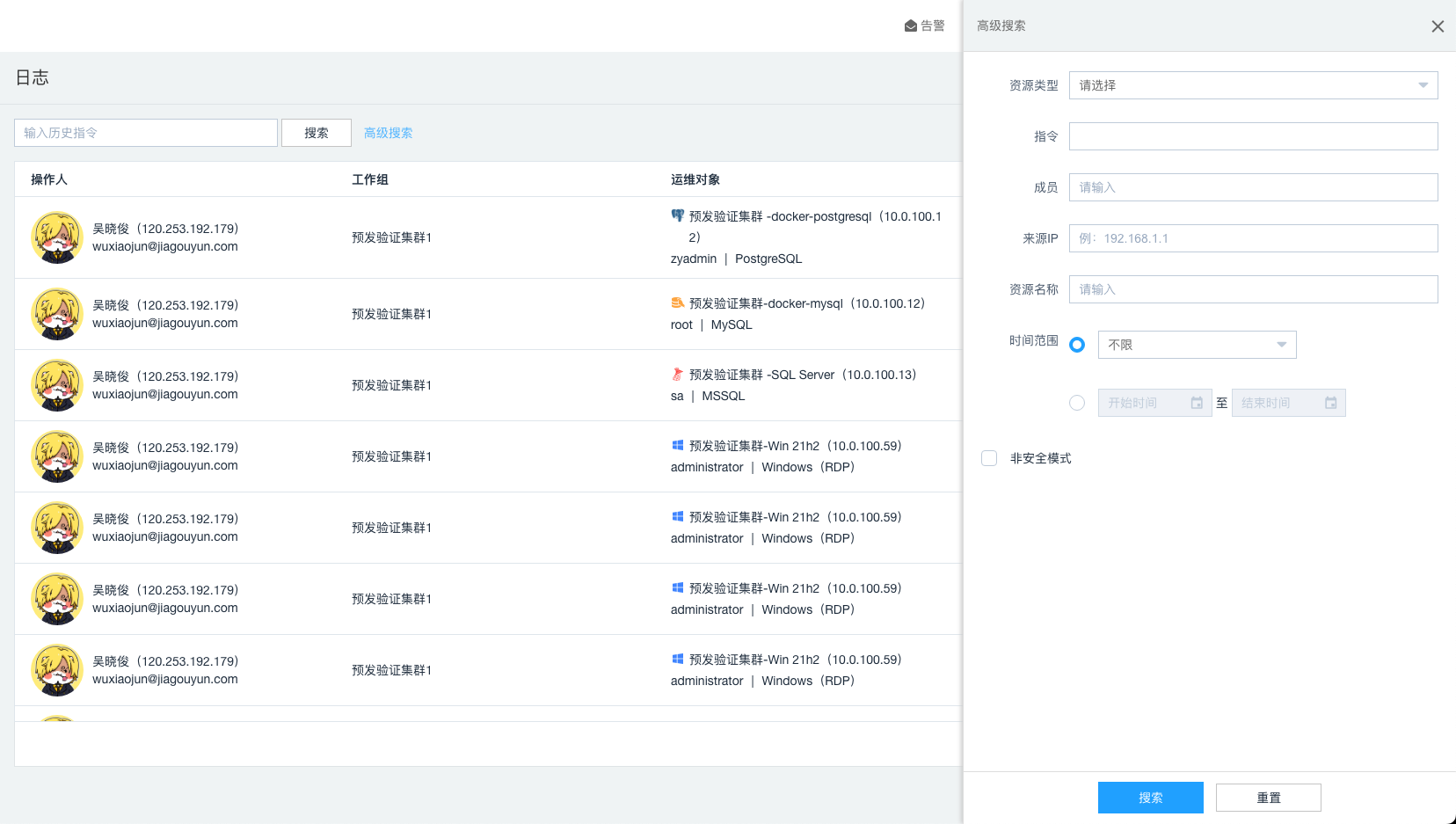Click the 搜索 button beside history input

point(317,133)
